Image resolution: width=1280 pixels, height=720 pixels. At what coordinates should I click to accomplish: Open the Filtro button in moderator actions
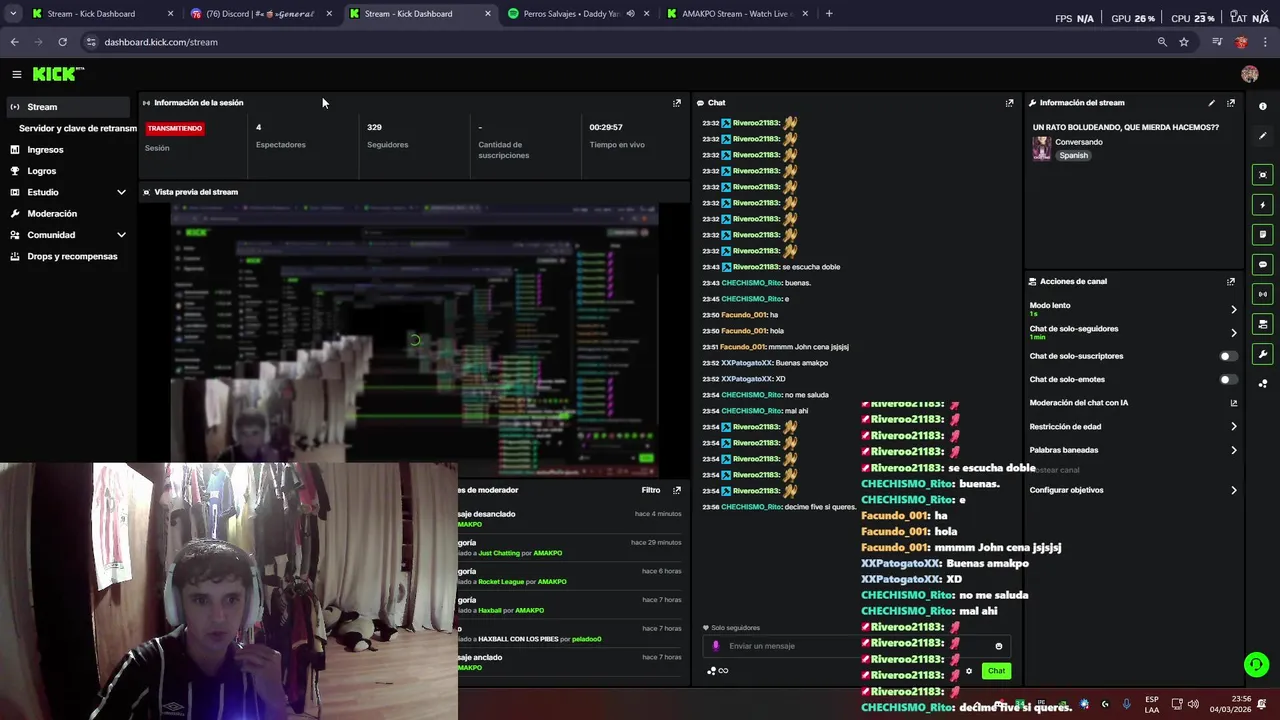pos(651,490)
